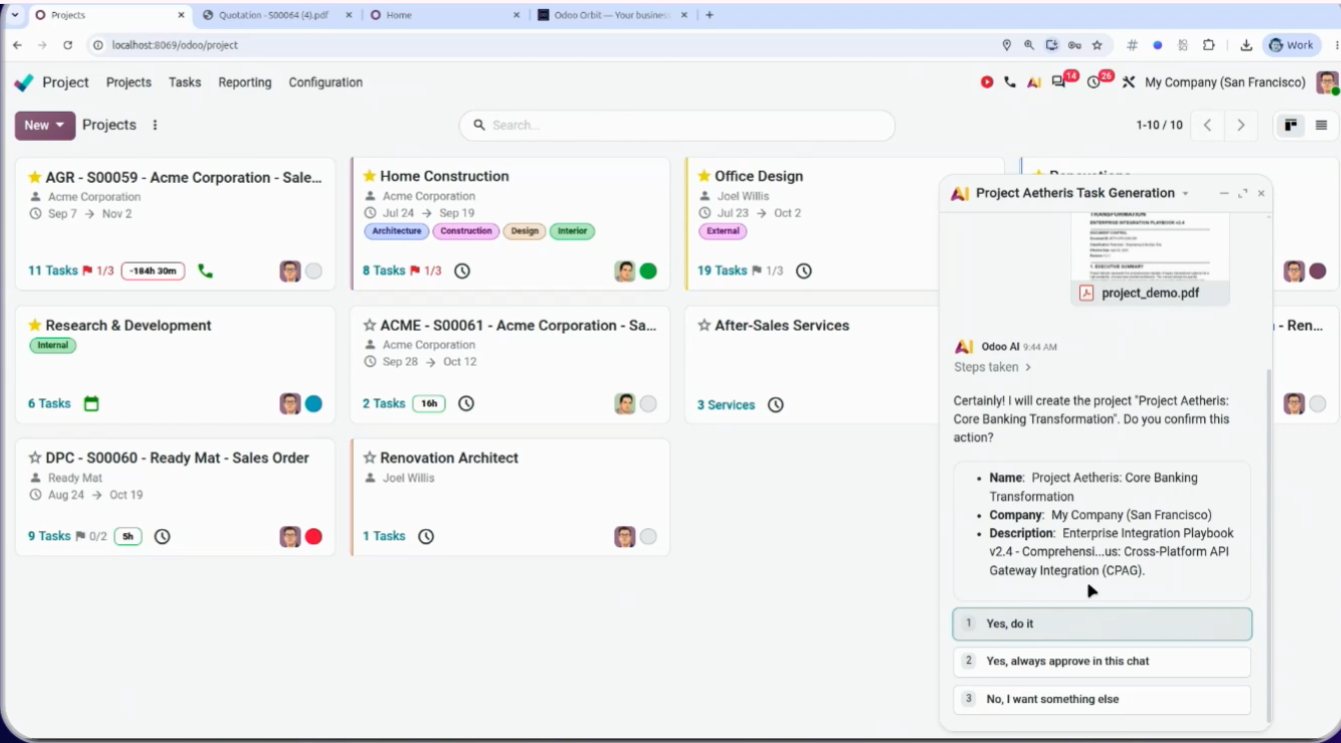The height and width of the screenshot is (743, 1341).
Task: Choose Yes, always approve in this chat
Action: 1102,662
